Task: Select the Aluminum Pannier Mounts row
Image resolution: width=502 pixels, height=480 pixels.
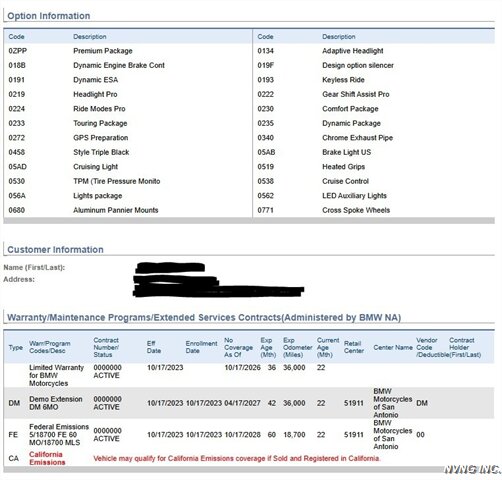Action: pyautogui.click(x=128, y=210)
